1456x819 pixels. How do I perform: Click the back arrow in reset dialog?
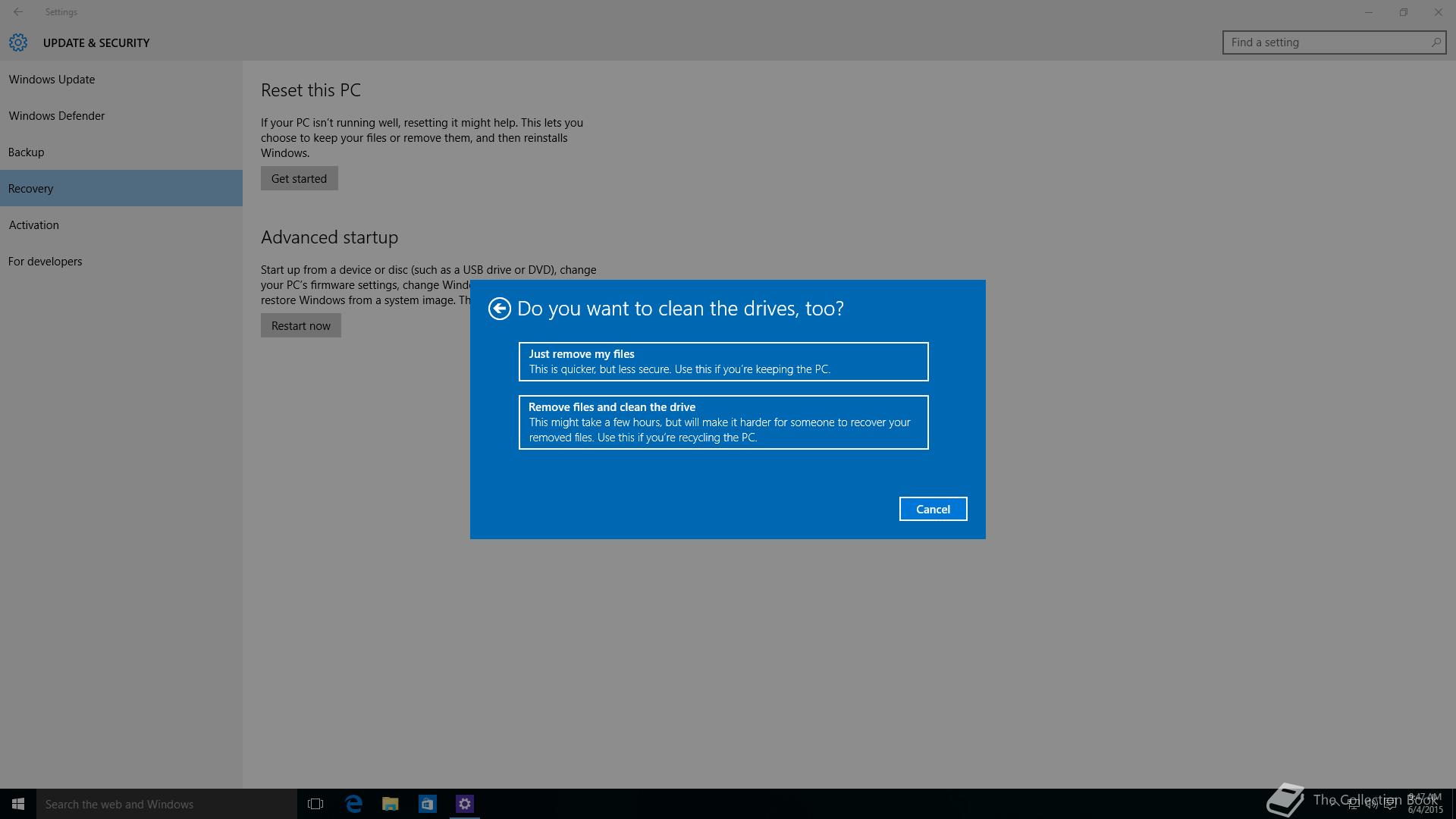499,309
